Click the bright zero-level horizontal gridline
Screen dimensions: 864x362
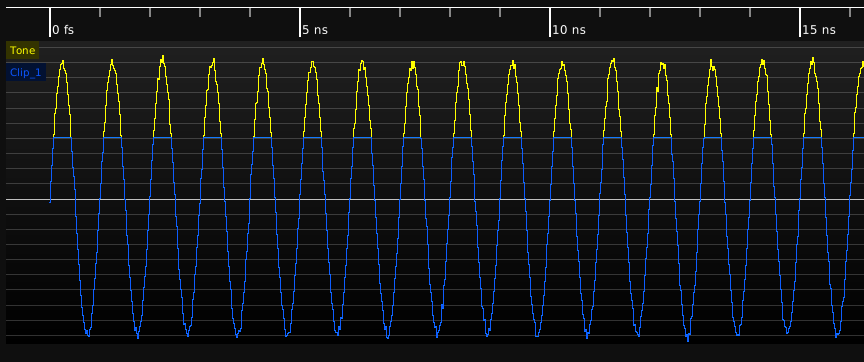pyautogui.click(x=435, y=199)
